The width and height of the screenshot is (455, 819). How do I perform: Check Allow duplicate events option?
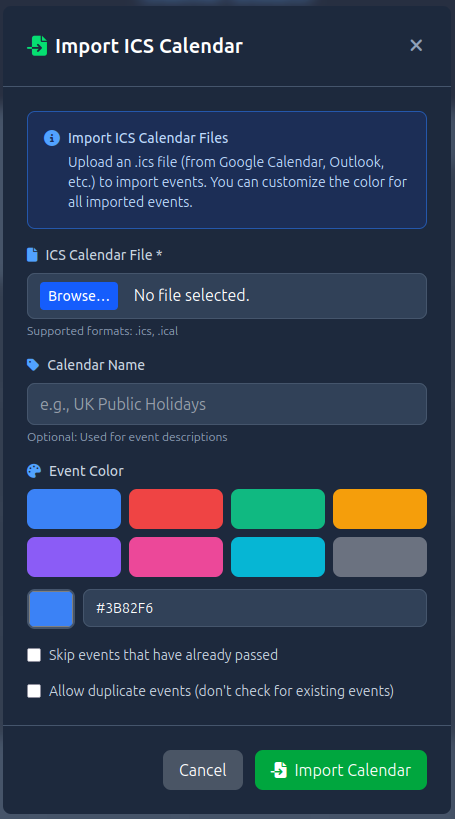coord(34,691)
